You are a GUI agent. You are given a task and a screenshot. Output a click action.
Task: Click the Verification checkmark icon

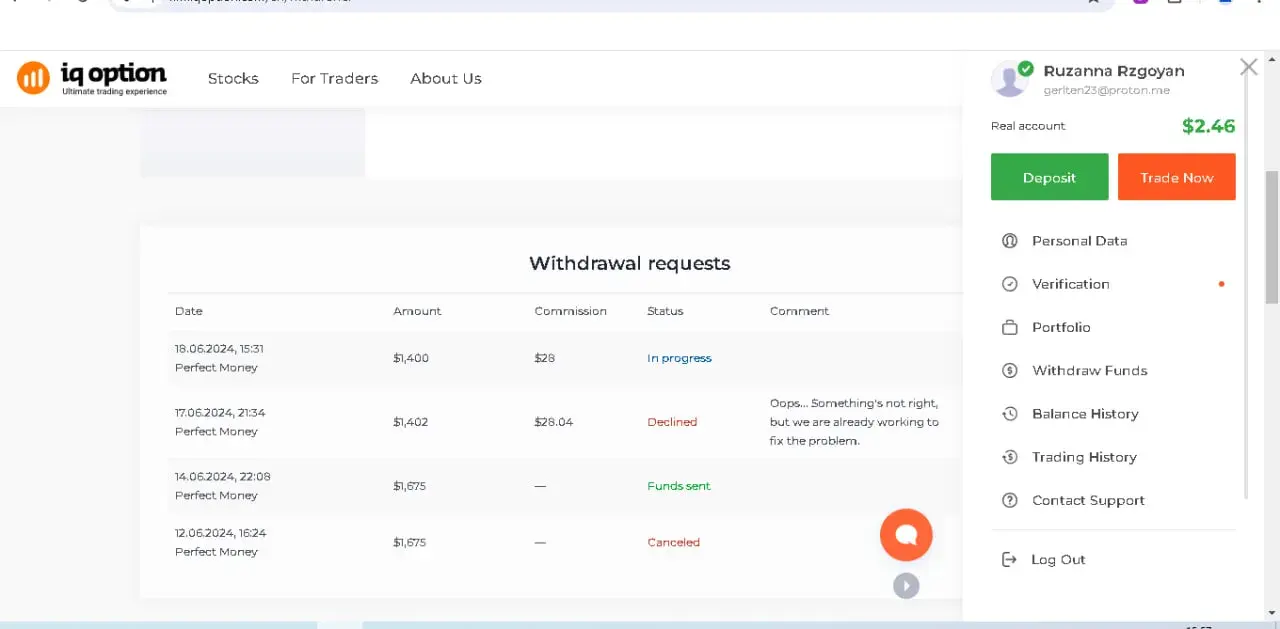tap(1010, 284)
